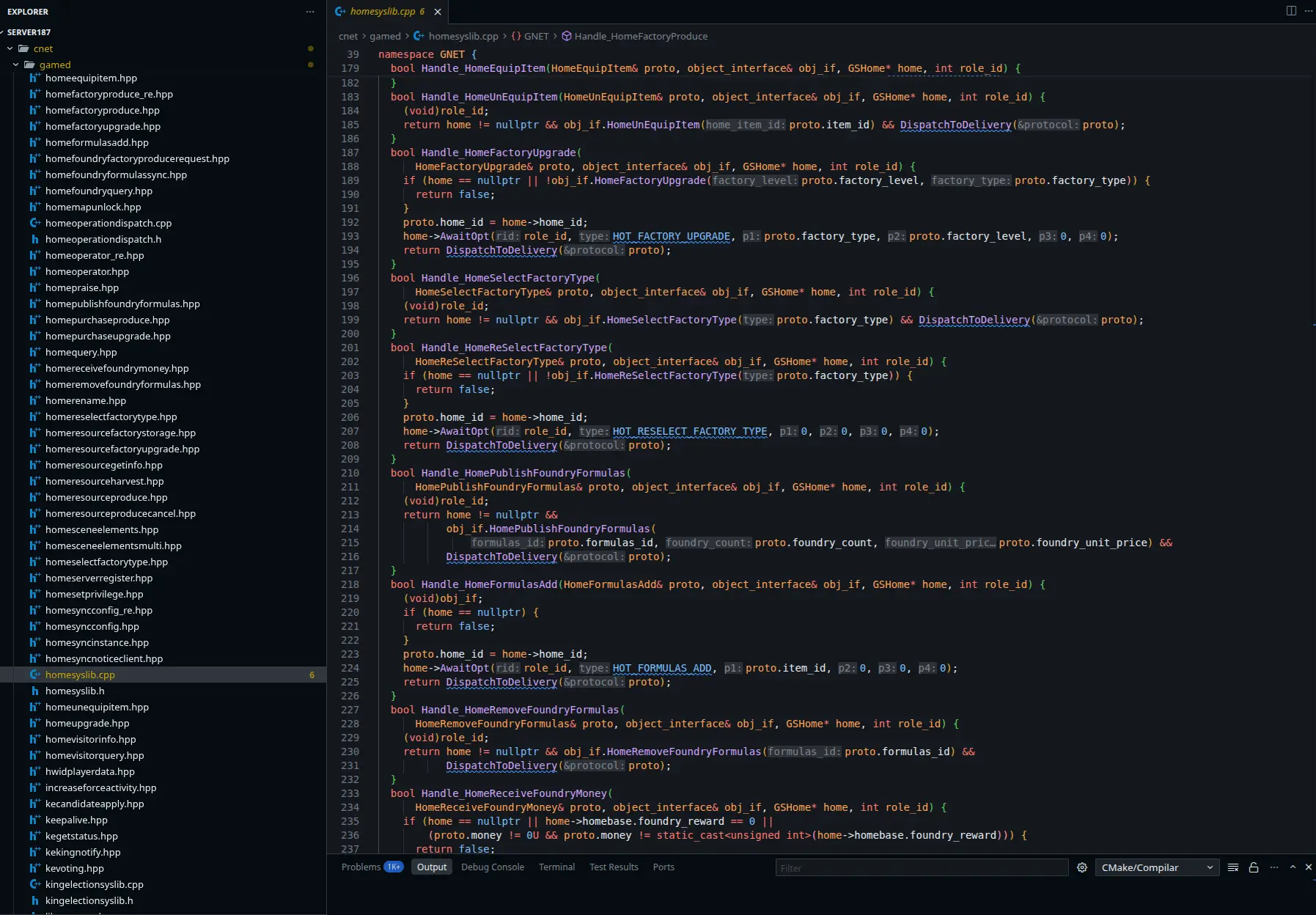Close the bottom panel

point(1309,867)
